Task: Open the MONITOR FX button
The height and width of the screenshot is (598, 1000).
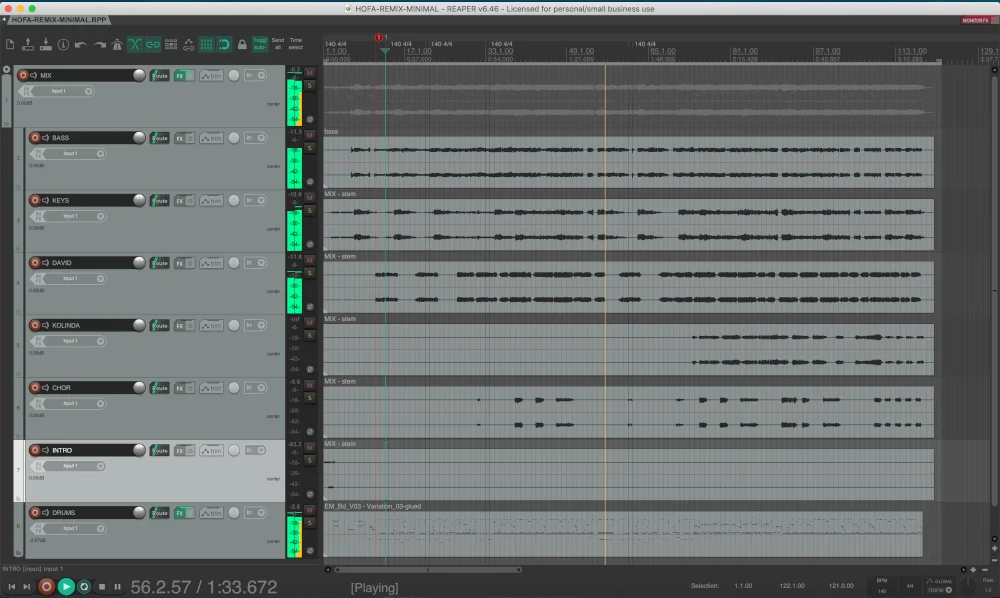Action: (977, 20)
